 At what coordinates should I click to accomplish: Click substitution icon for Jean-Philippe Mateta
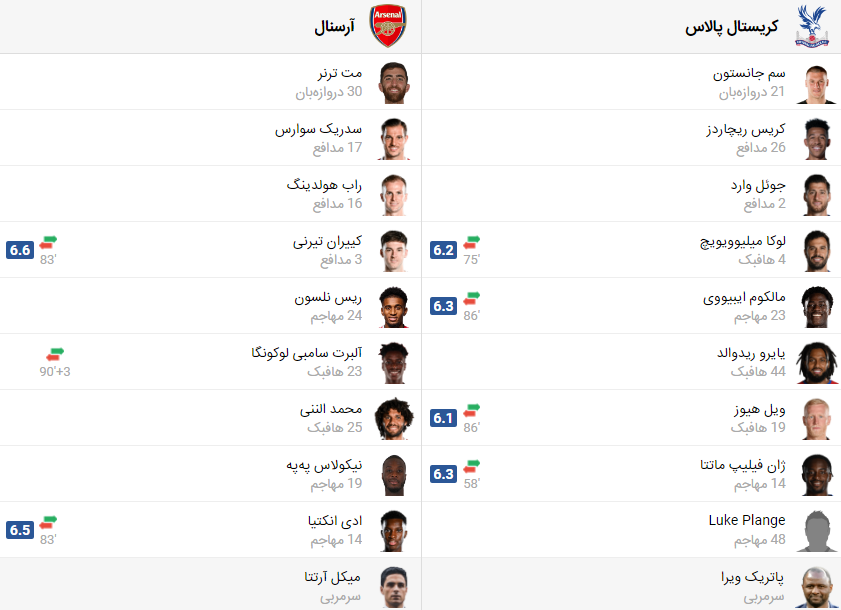(x=471, y=467)
